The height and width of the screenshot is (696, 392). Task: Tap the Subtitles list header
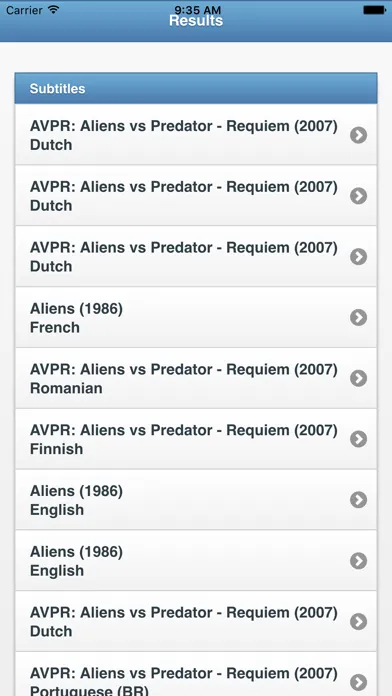[196, 88]
